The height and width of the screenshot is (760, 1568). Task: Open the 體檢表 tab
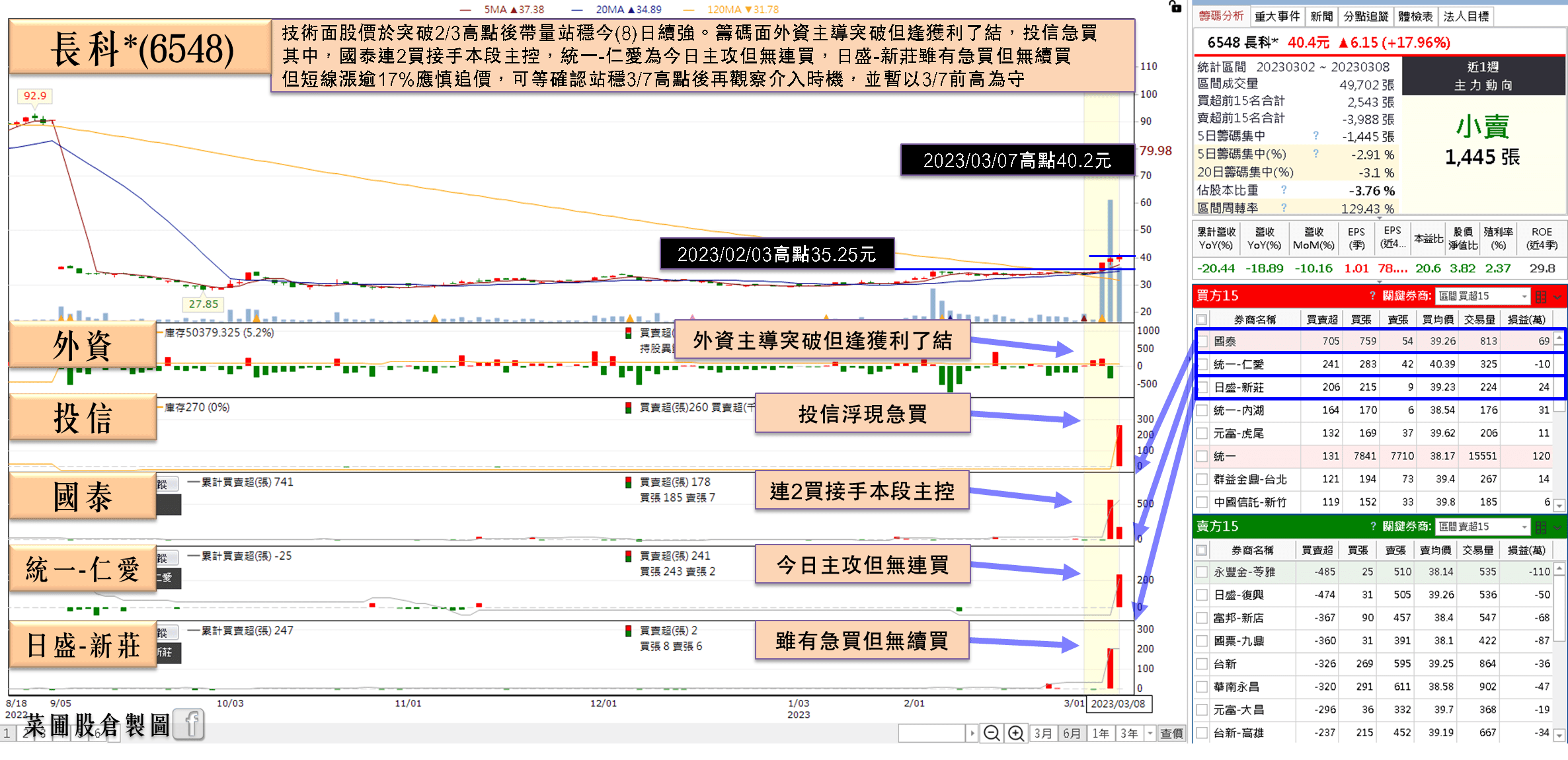(1415, 16)
